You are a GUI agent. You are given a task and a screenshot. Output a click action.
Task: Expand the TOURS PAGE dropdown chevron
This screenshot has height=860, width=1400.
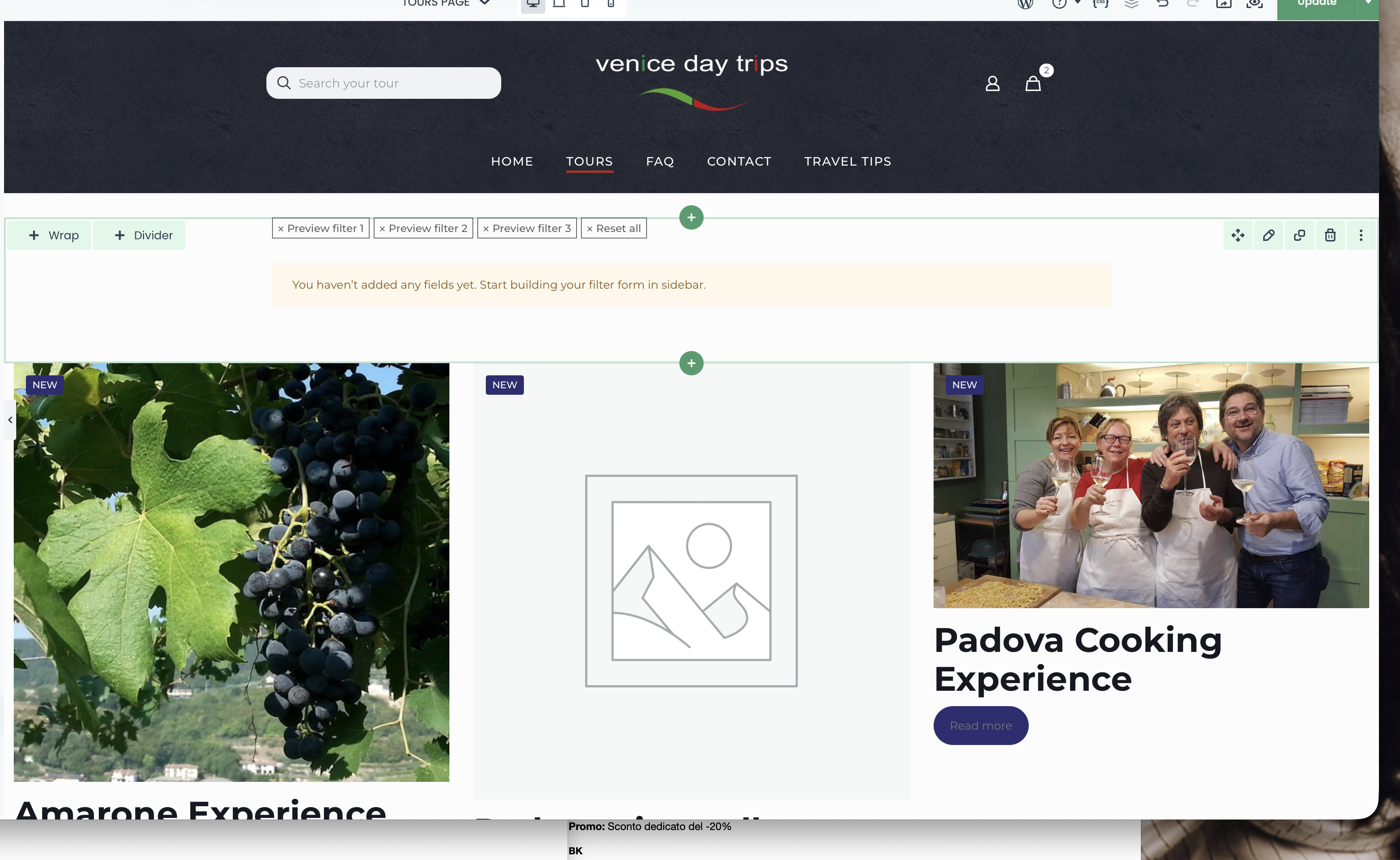pyautogui.click(x=485, y=3)
